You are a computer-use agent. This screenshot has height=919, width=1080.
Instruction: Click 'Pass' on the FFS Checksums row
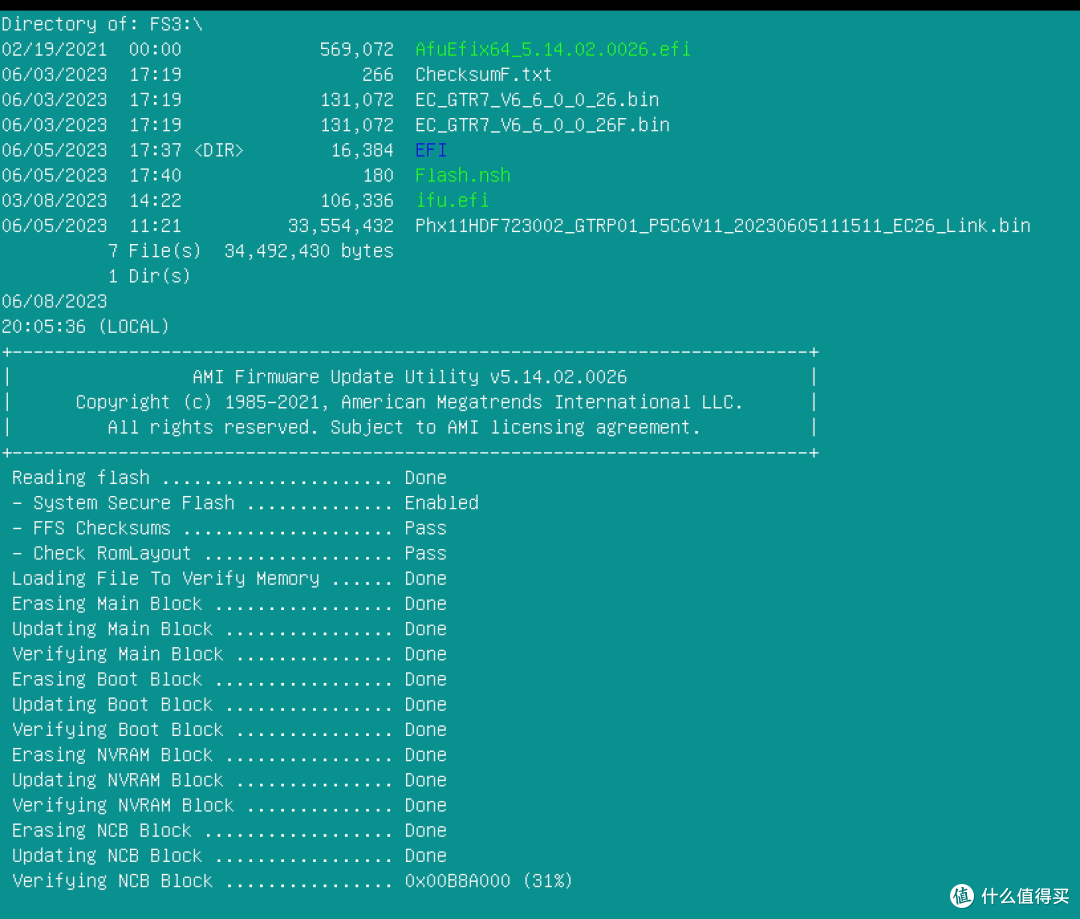pos(426,528)
